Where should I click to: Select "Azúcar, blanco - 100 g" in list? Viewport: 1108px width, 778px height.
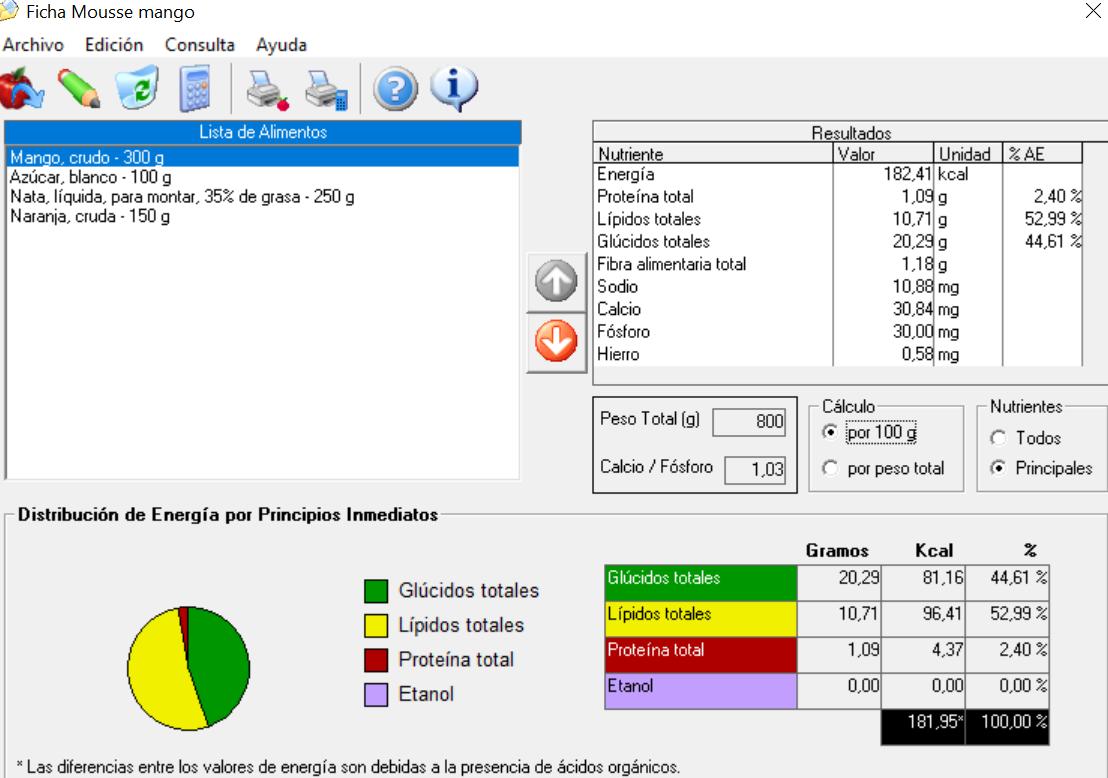point(90,177)
